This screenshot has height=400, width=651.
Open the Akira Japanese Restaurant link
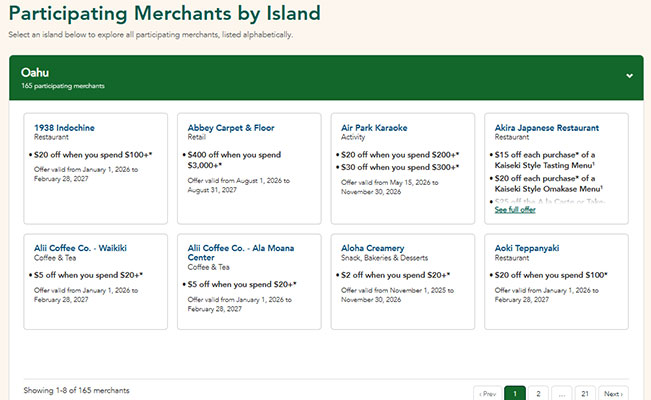tap(547, 128)
